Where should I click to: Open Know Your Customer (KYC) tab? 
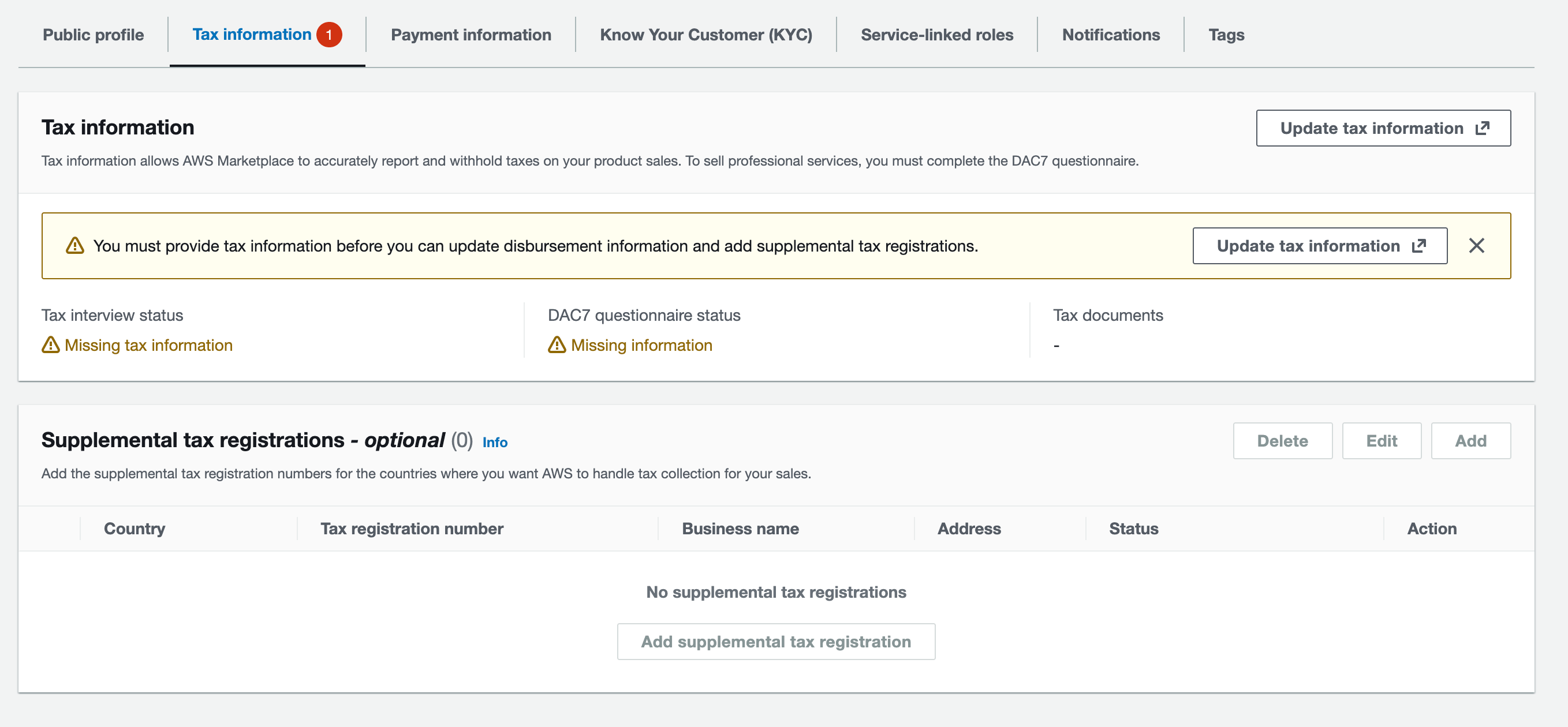click(705, 35)
